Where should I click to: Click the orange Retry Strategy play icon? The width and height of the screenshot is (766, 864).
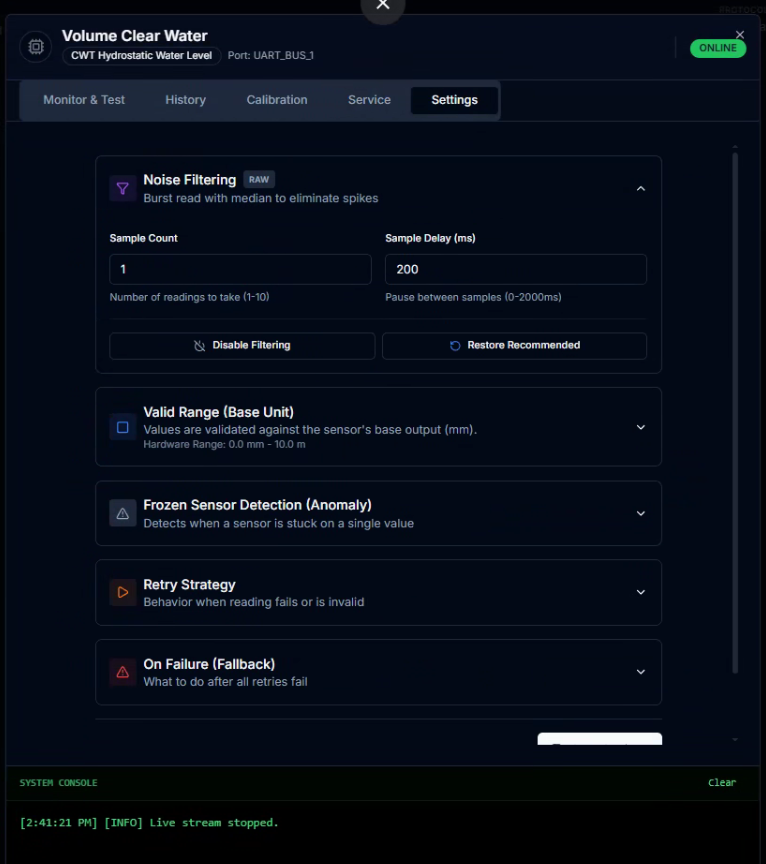click(x=122, y=592)
